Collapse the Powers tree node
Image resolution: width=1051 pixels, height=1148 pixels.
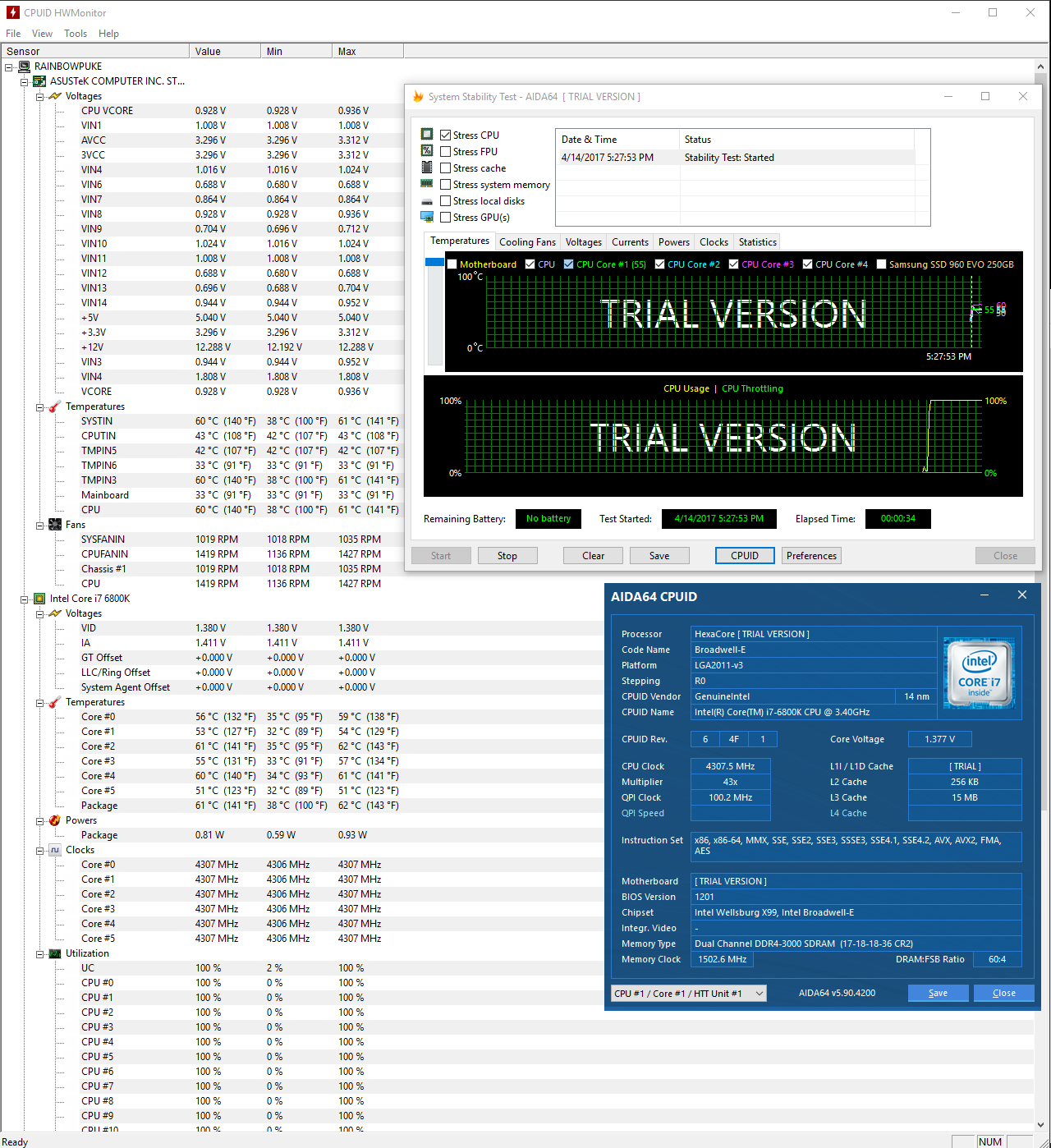coord(39,820)
